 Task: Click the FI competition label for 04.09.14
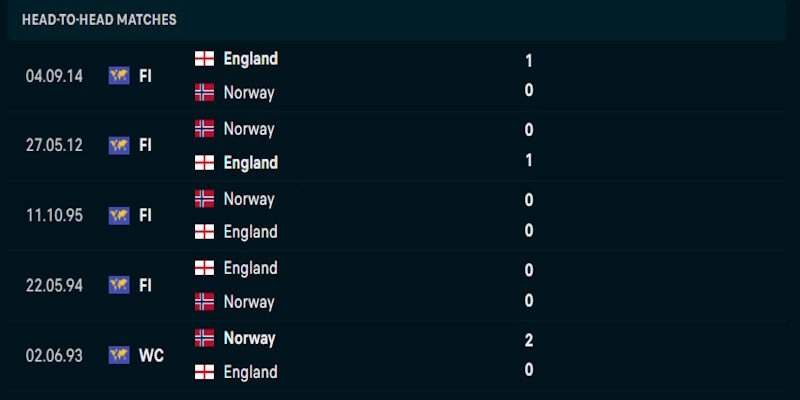pyautogui.click(x=145, y=76)
